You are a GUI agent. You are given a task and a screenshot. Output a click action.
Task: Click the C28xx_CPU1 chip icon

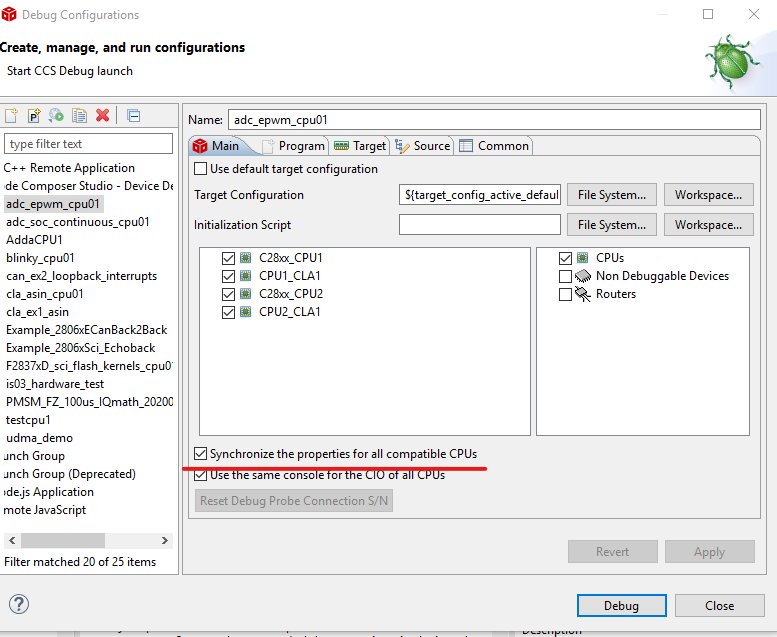(x=245, y=258)
